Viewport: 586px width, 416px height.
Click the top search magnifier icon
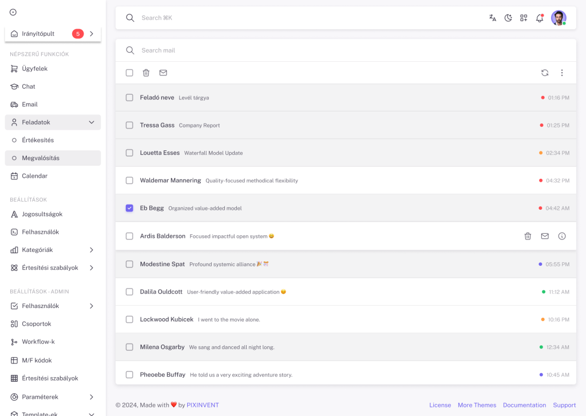130,18
